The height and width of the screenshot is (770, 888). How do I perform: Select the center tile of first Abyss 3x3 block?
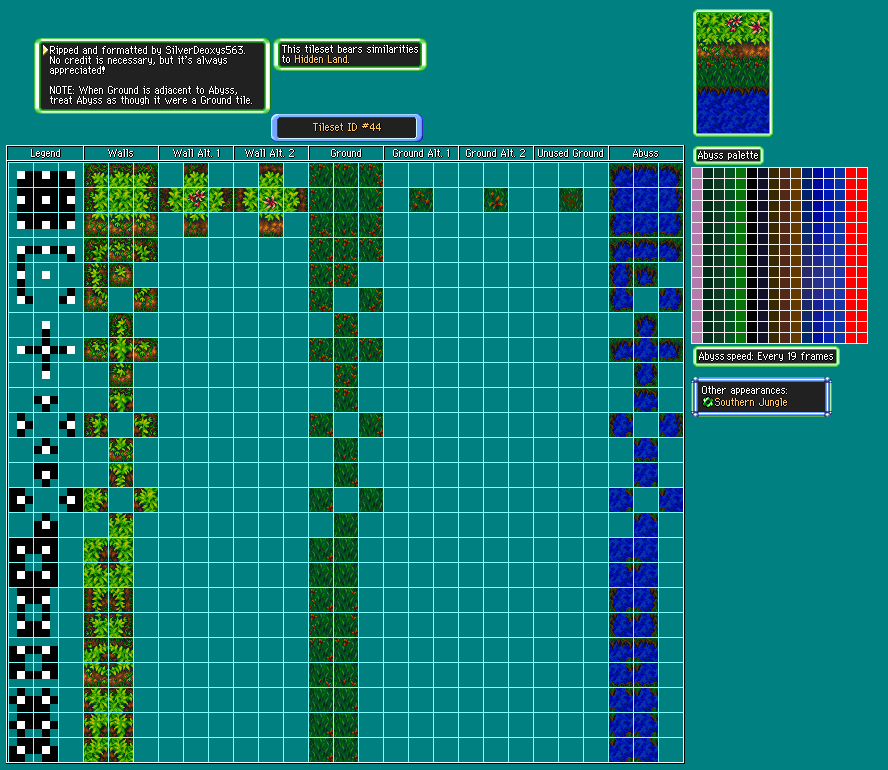[x=646, y=200]
